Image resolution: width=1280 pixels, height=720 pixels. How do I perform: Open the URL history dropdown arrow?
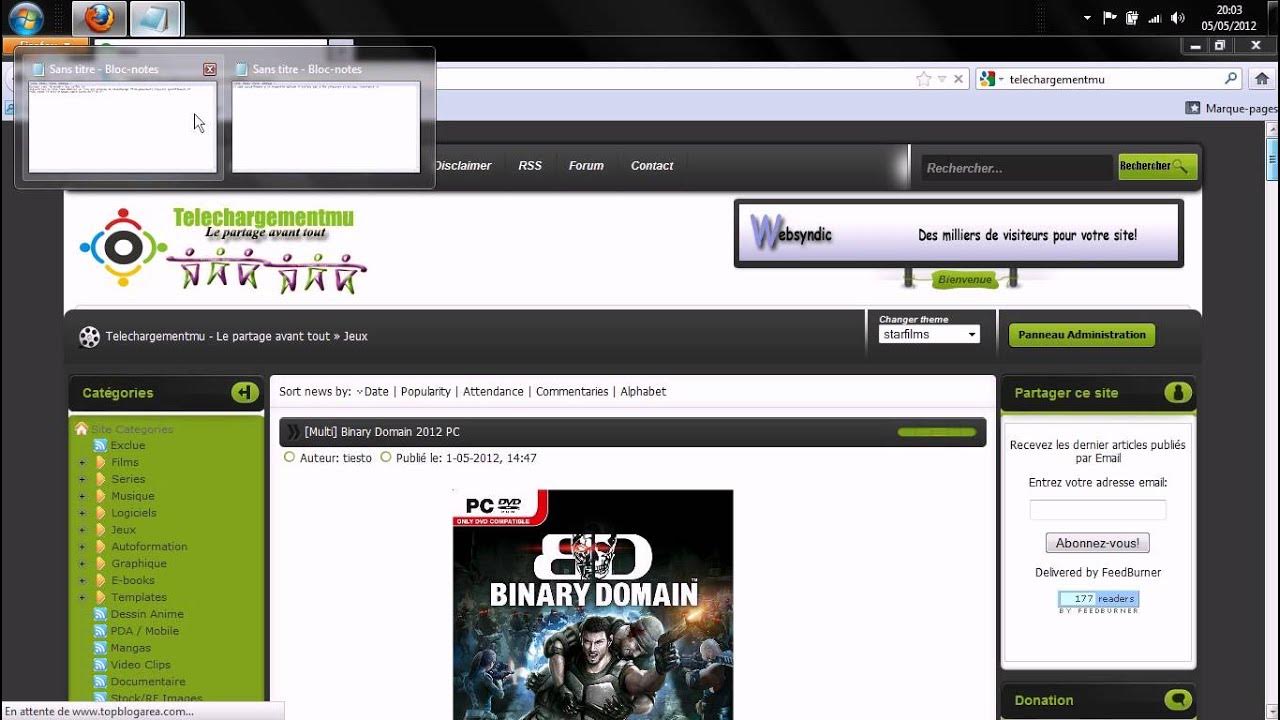pos(942,79)
